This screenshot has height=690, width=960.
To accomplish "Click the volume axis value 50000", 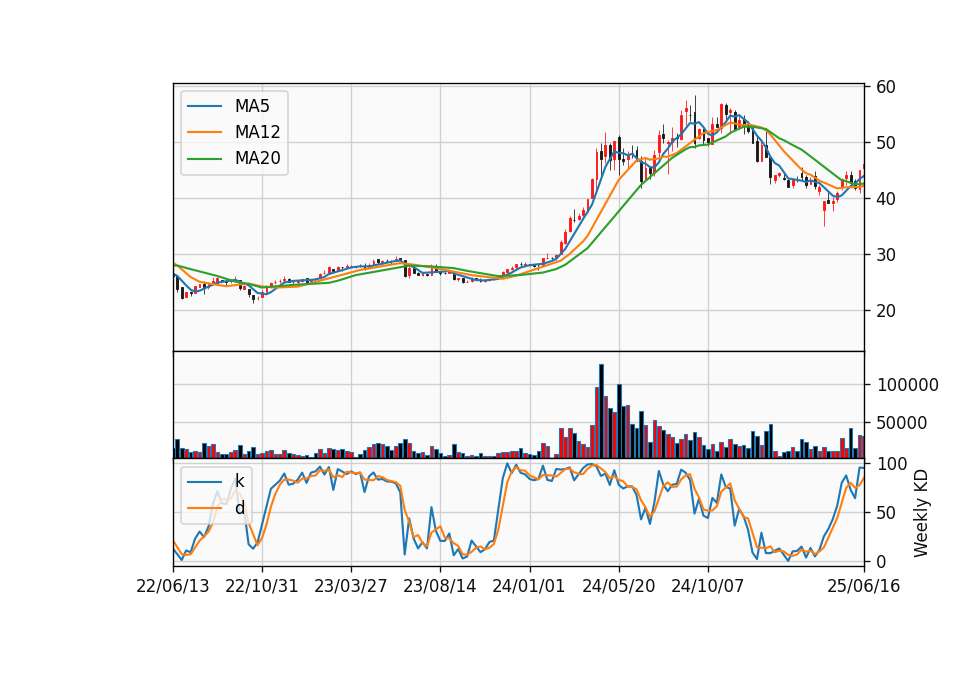I will click(902, 422).
